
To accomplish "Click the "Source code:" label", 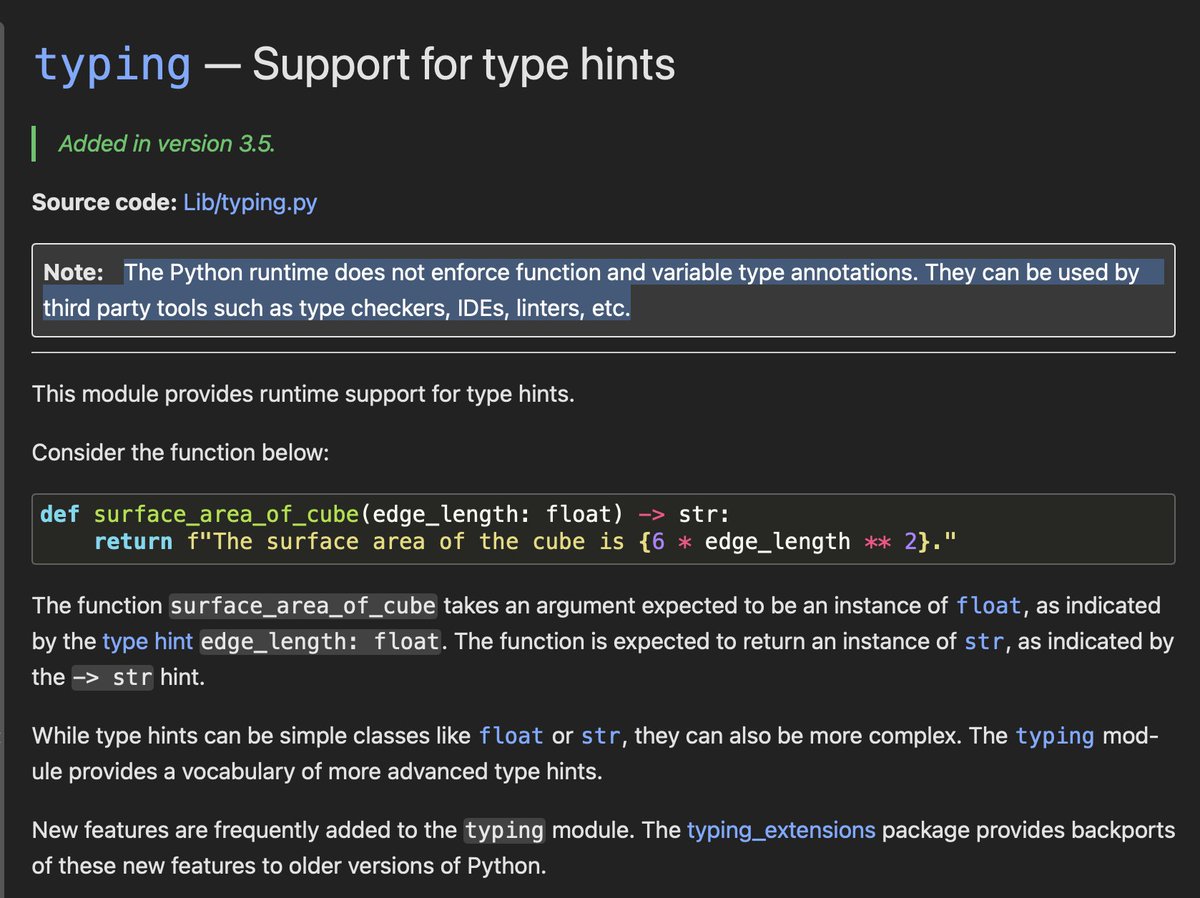I will [x=104, y=202].
